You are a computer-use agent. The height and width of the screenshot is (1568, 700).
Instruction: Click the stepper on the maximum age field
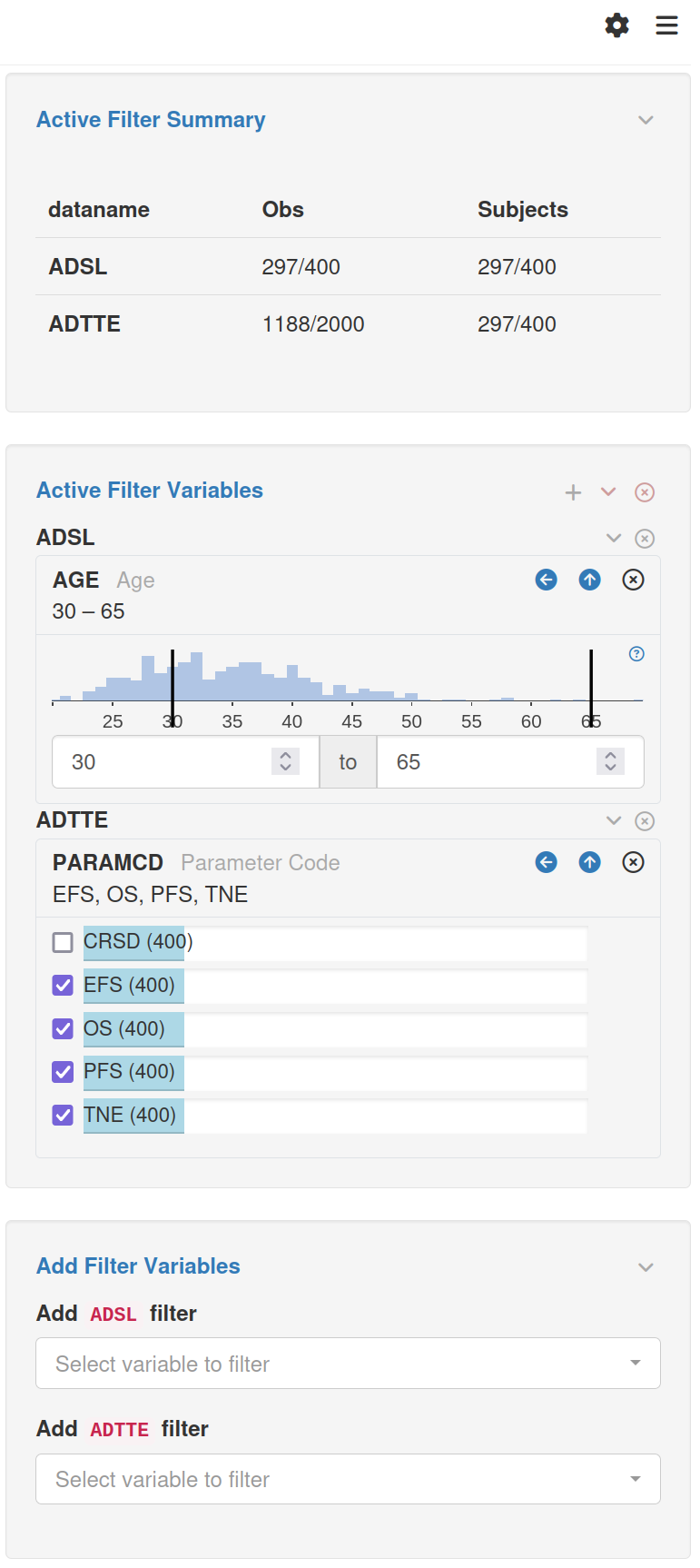[610, 761]
